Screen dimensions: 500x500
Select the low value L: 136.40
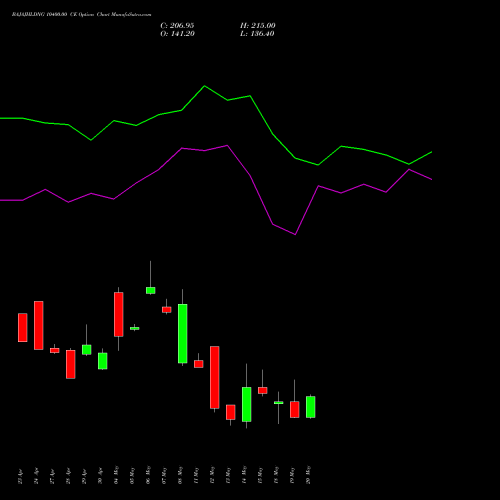pyautogui.click(x=257, y=34)
